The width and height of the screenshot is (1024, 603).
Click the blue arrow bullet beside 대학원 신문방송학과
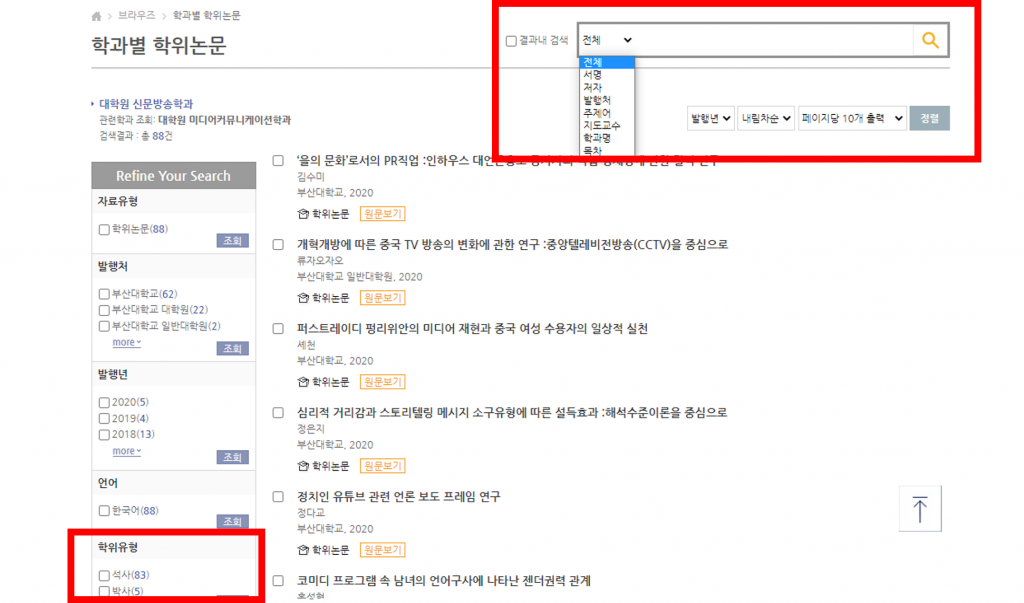[x=93, y=104]
